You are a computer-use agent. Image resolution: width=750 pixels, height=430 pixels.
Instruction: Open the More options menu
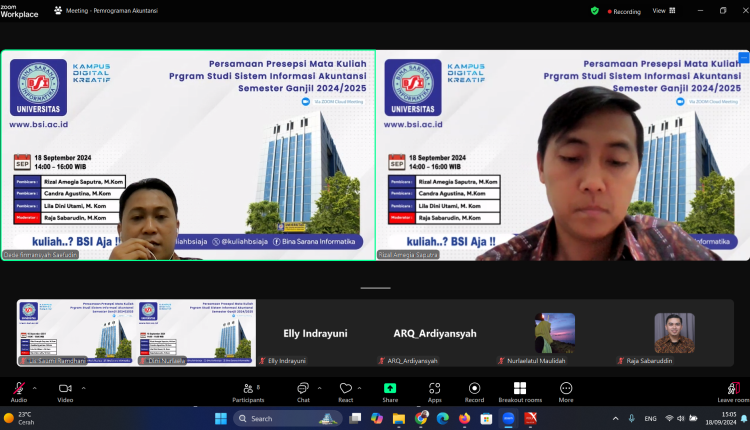[566, 392]
